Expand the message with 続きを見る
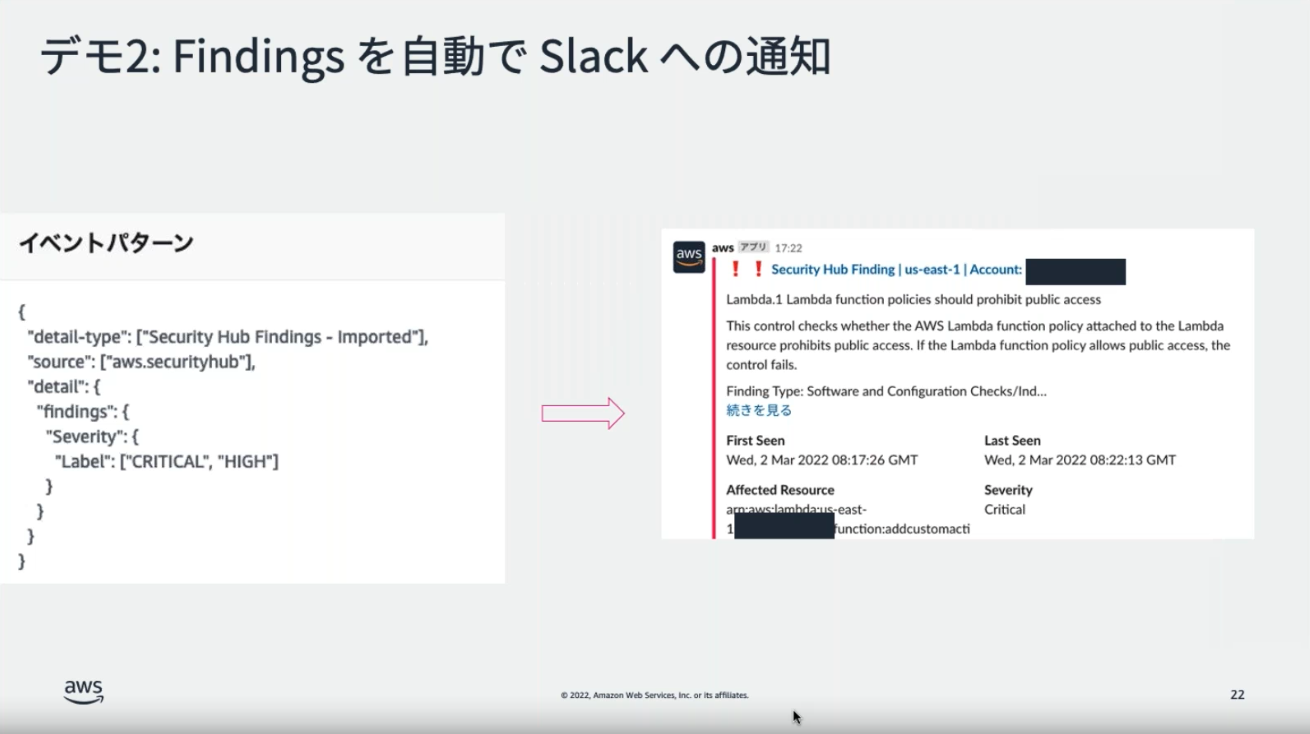Image resolution: width=1310 pixels, height=734 pixels. pyautogui.click(x=759, y=410)
